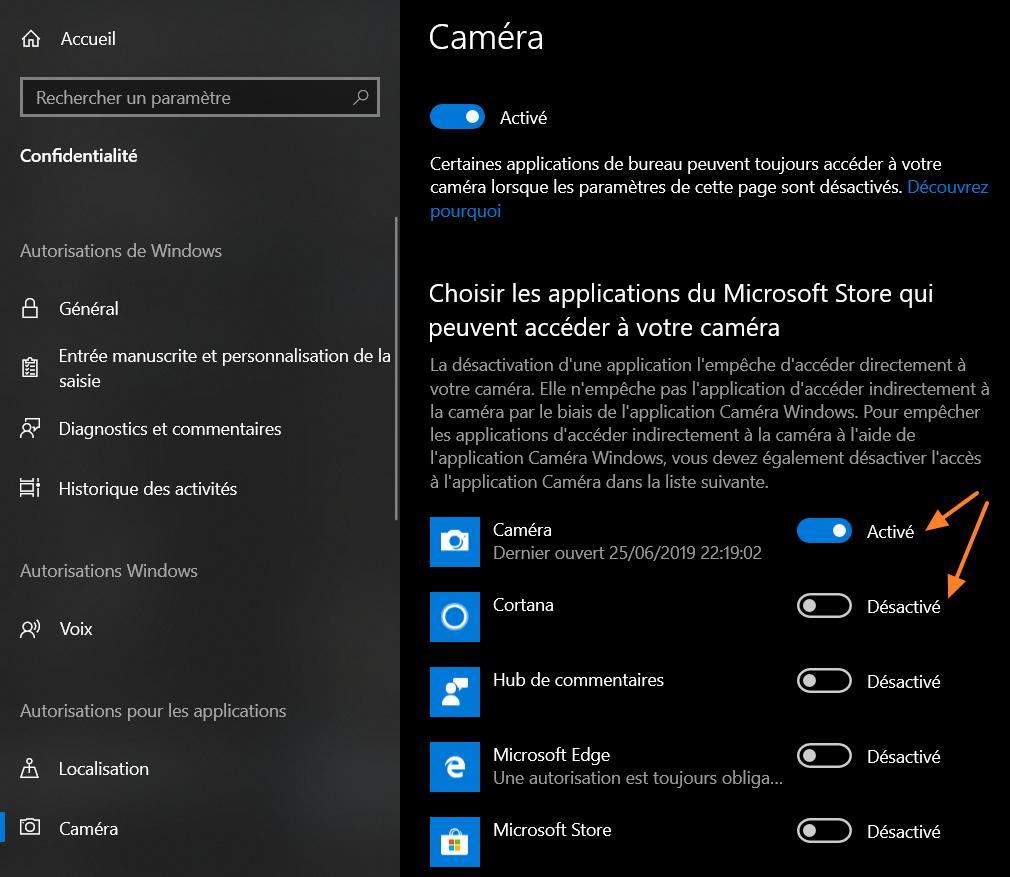1010x877 pixels.
Task: Click the Général padlock icon
Action: coord(31,309)
